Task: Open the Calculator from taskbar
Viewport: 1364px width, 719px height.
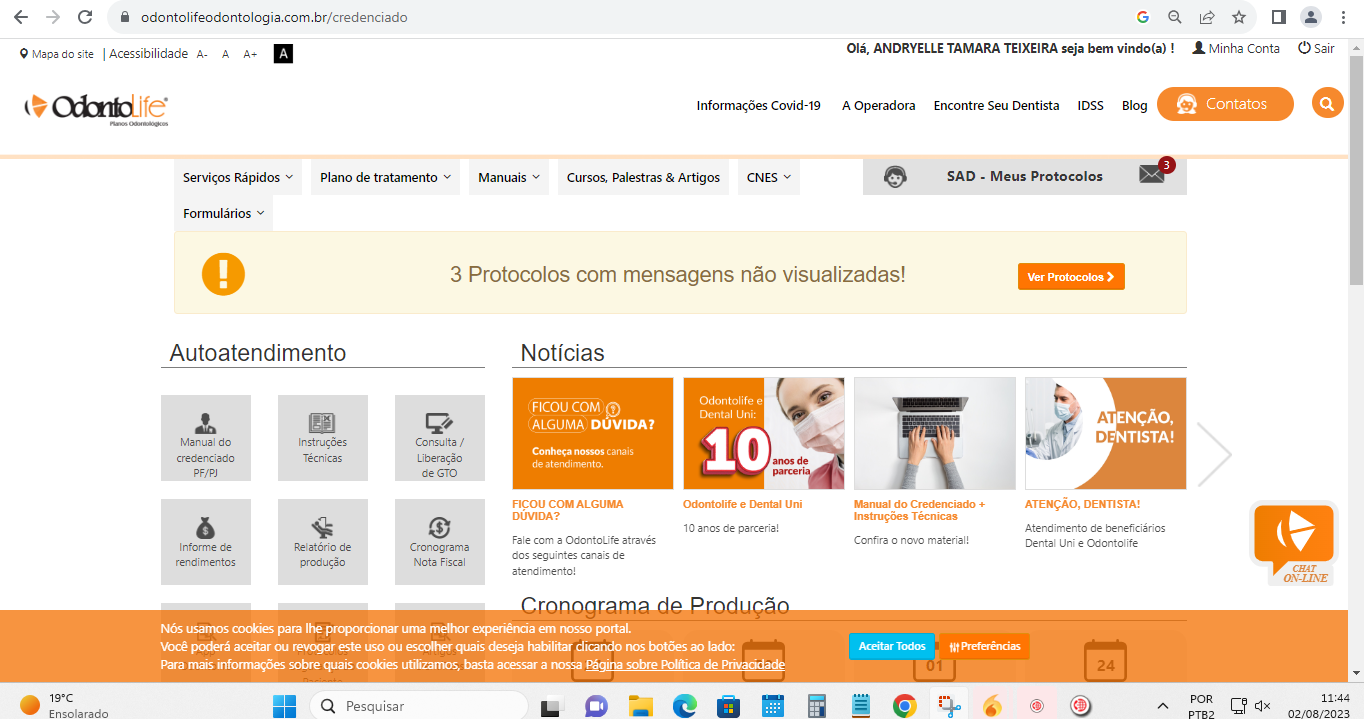Action: tap(816, 706)
